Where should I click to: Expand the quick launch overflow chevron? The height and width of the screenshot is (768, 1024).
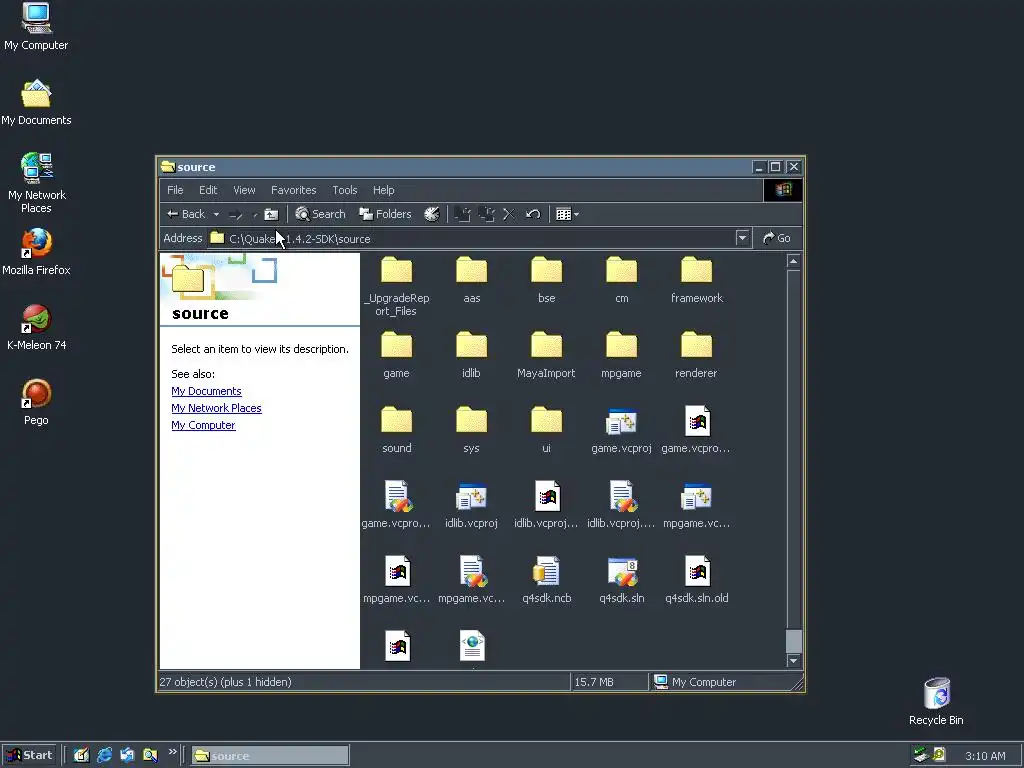pyautogui.click(x=172, y=752)
